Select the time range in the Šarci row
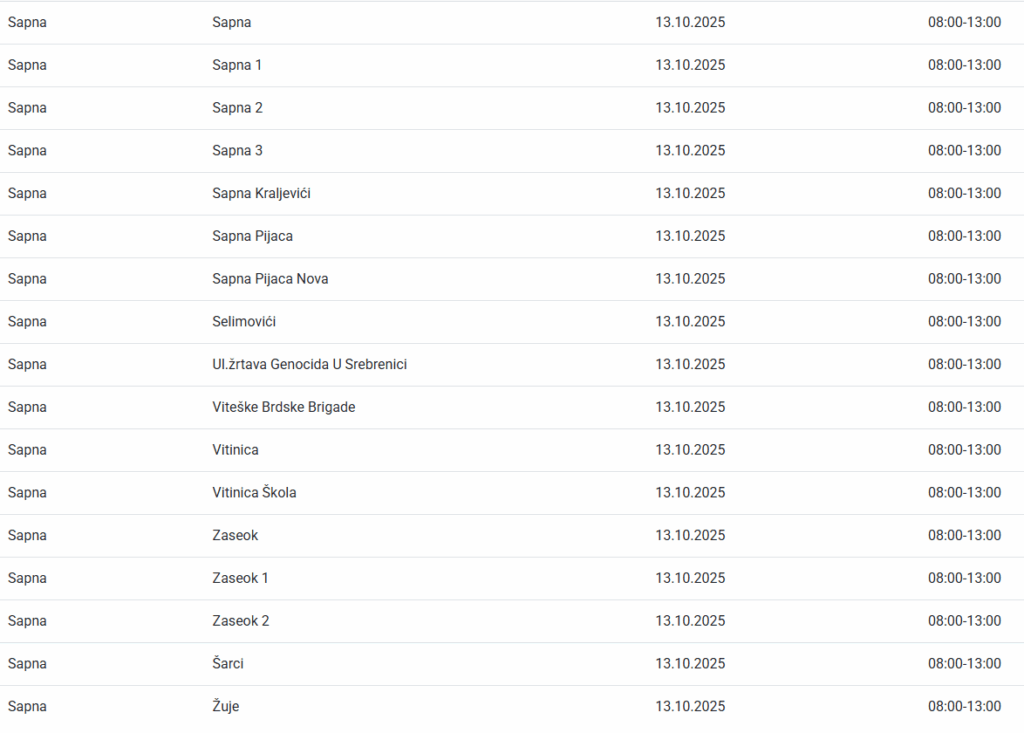This screenshot has width=1024, height=733. pyautogui.click(x=964, y=663)
